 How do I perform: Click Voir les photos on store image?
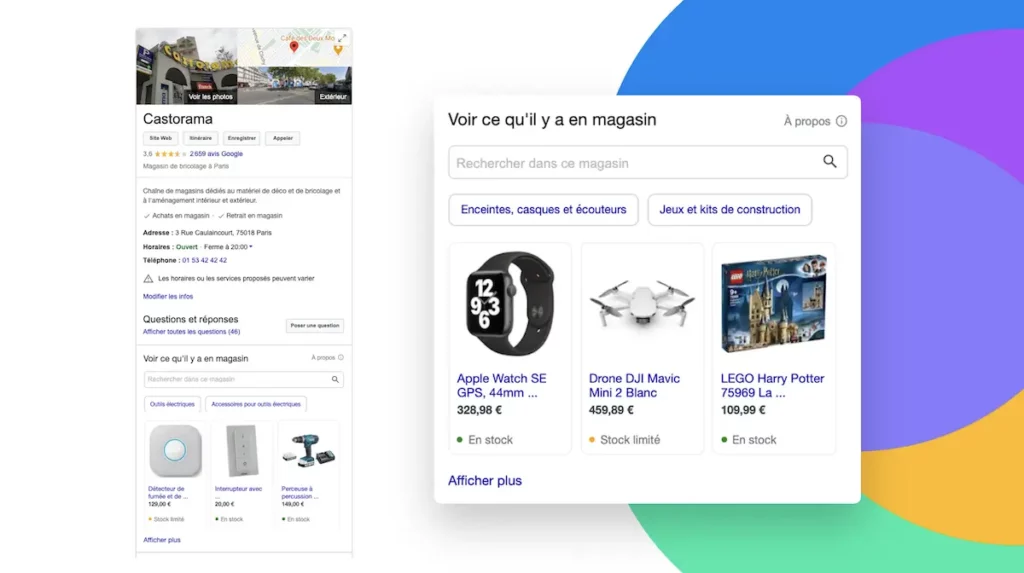(x=210, y=97)
